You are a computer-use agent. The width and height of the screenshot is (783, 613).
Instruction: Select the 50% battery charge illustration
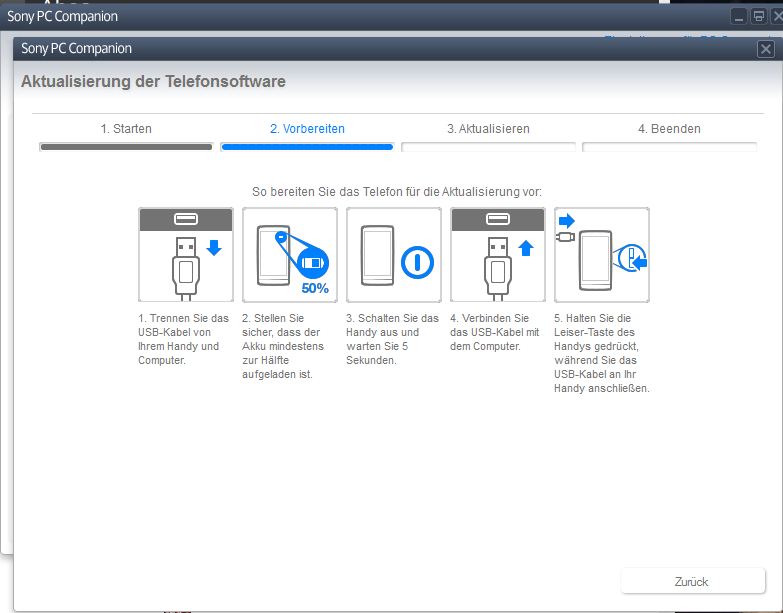(290, 255)
